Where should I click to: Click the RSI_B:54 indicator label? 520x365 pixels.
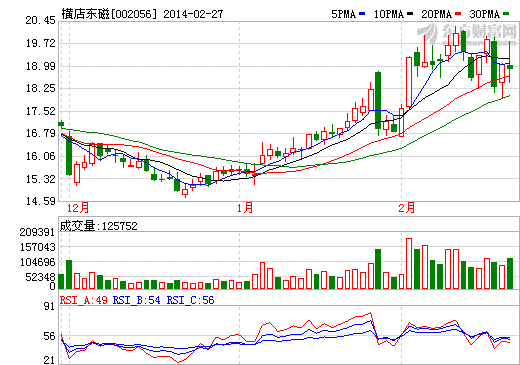coord(137,300)
